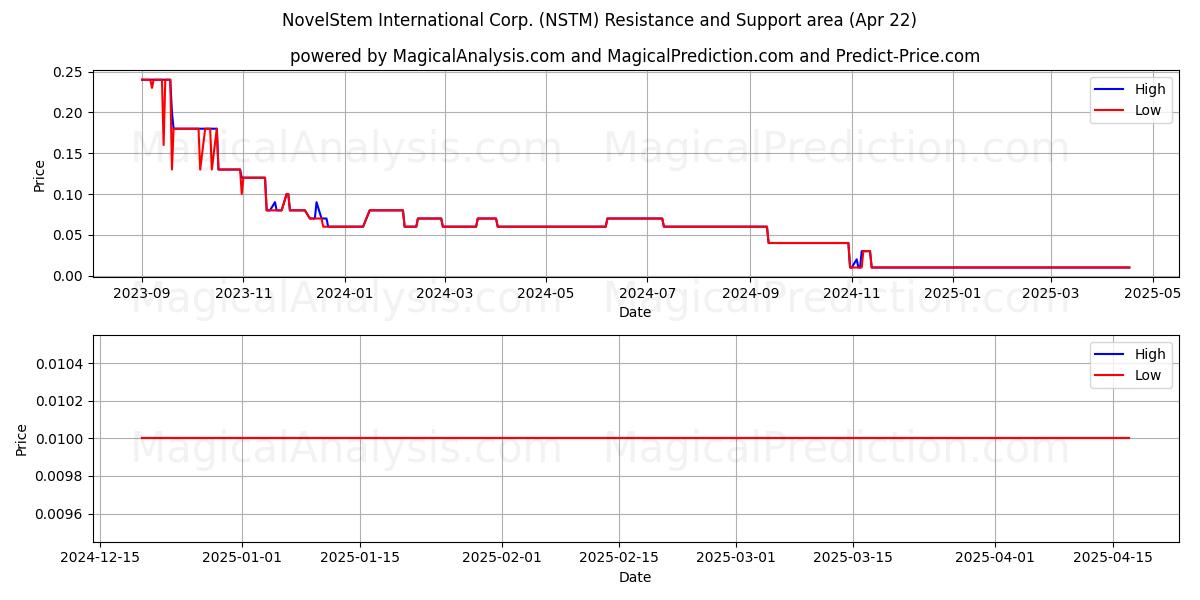Click the 2025-03 tick label
1200x600 pixels.
(x=1050, y=293)
